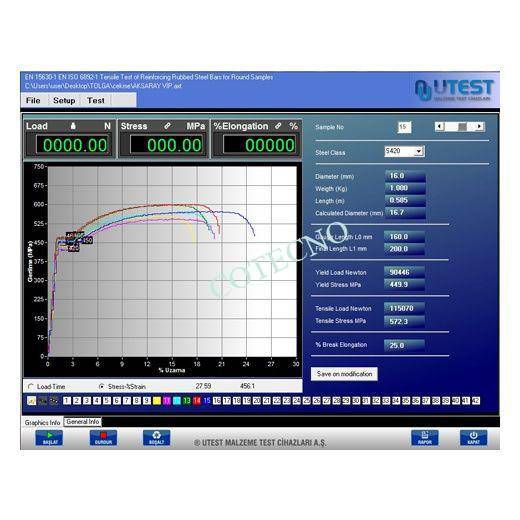Open the Setup menu
The height and width of the screenshot is (520, 520).
point(64,100)
